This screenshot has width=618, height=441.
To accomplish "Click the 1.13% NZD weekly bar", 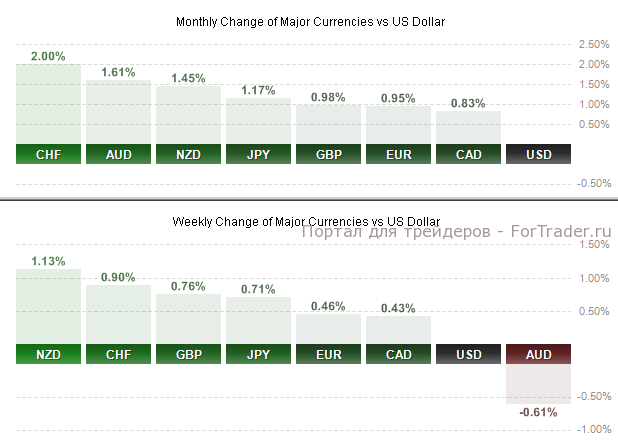I will (x=48, y=306).
